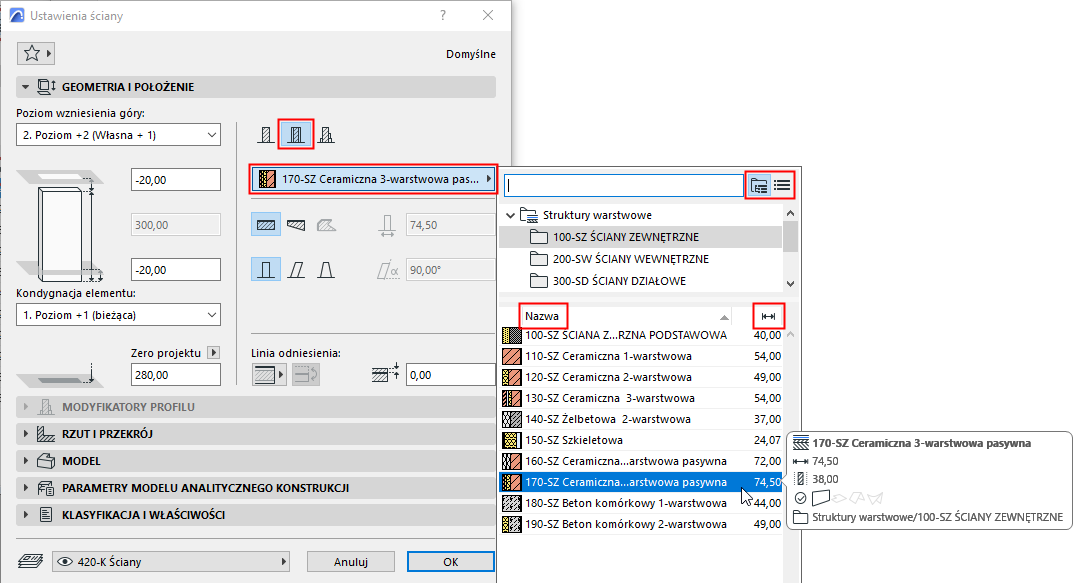Select vertical wall complexity icon
Screen dimensions: 1073x583
(x=266, y=270)
